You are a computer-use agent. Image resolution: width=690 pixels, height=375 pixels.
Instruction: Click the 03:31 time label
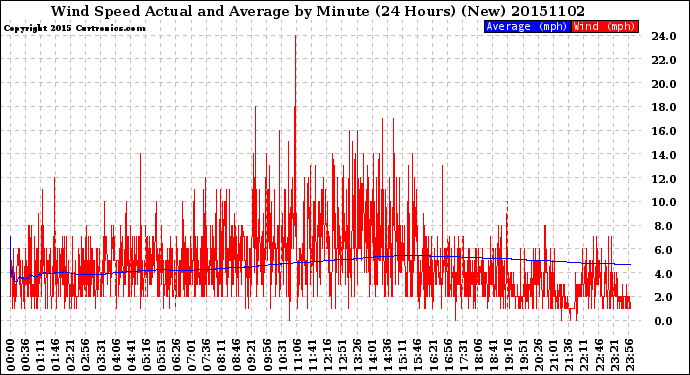[x=101, y=355]
